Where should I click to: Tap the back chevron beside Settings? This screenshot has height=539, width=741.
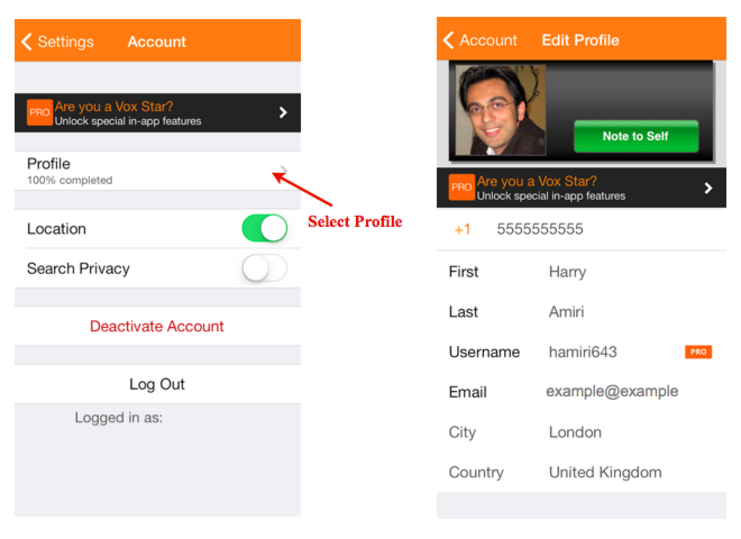point(26,42)
